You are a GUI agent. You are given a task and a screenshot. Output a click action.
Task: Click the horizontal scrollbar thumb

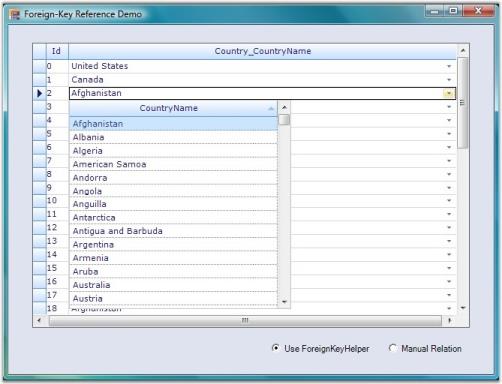point(245,320)
